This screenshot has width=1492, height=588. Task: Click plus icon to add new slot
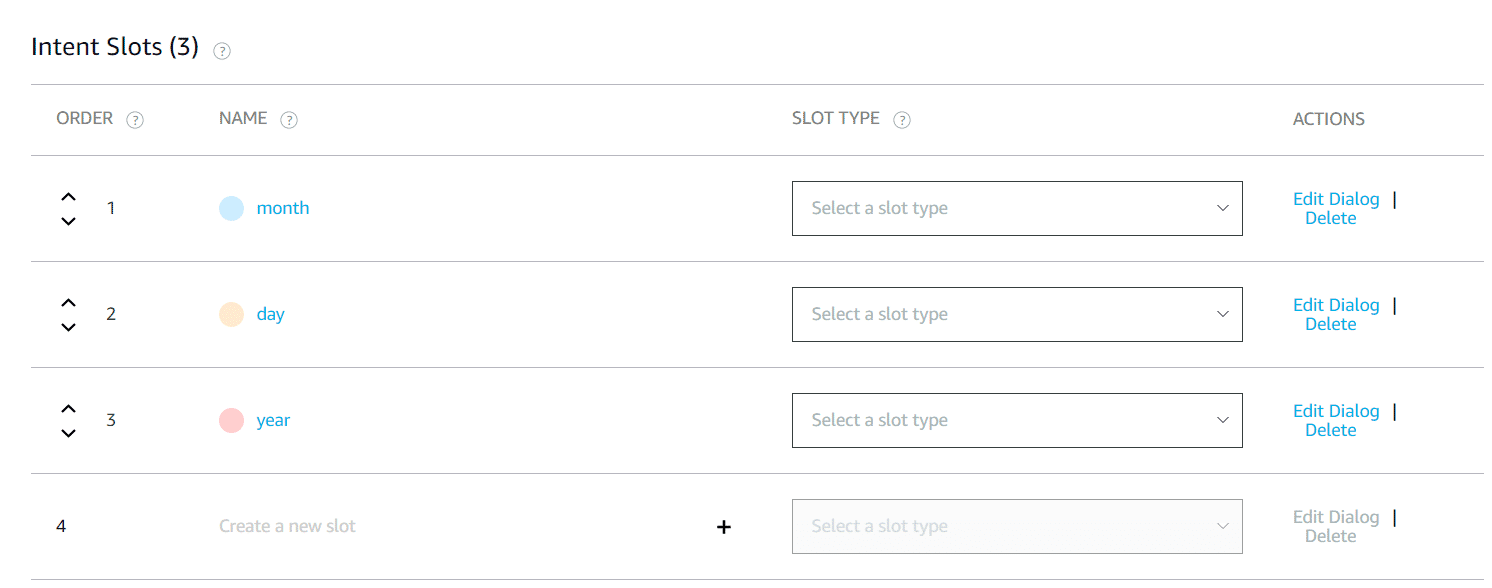(x=724, y=527)
